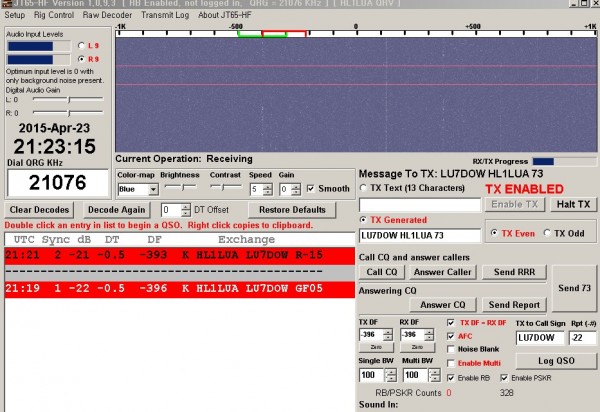The image size is (600, 412).
Task: Select the TX Odd radio button
Action: click(547, 233)
